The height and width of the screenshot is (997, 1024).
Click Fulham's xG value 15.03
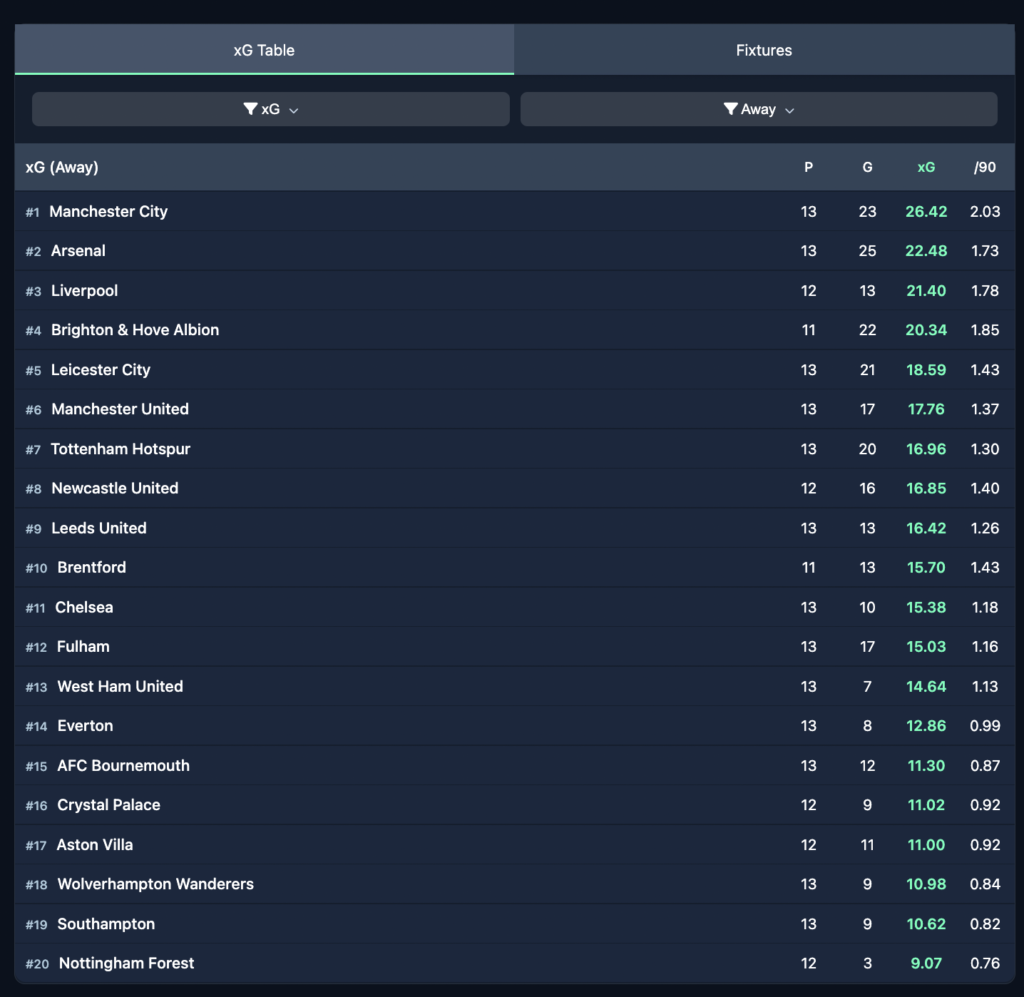tap(926, 646)
